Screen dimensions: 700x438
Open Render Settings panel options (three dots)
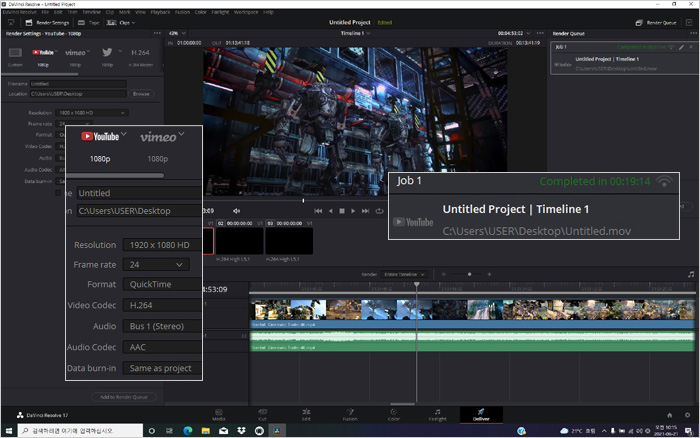pyautogui.click(x=157, y=33)
